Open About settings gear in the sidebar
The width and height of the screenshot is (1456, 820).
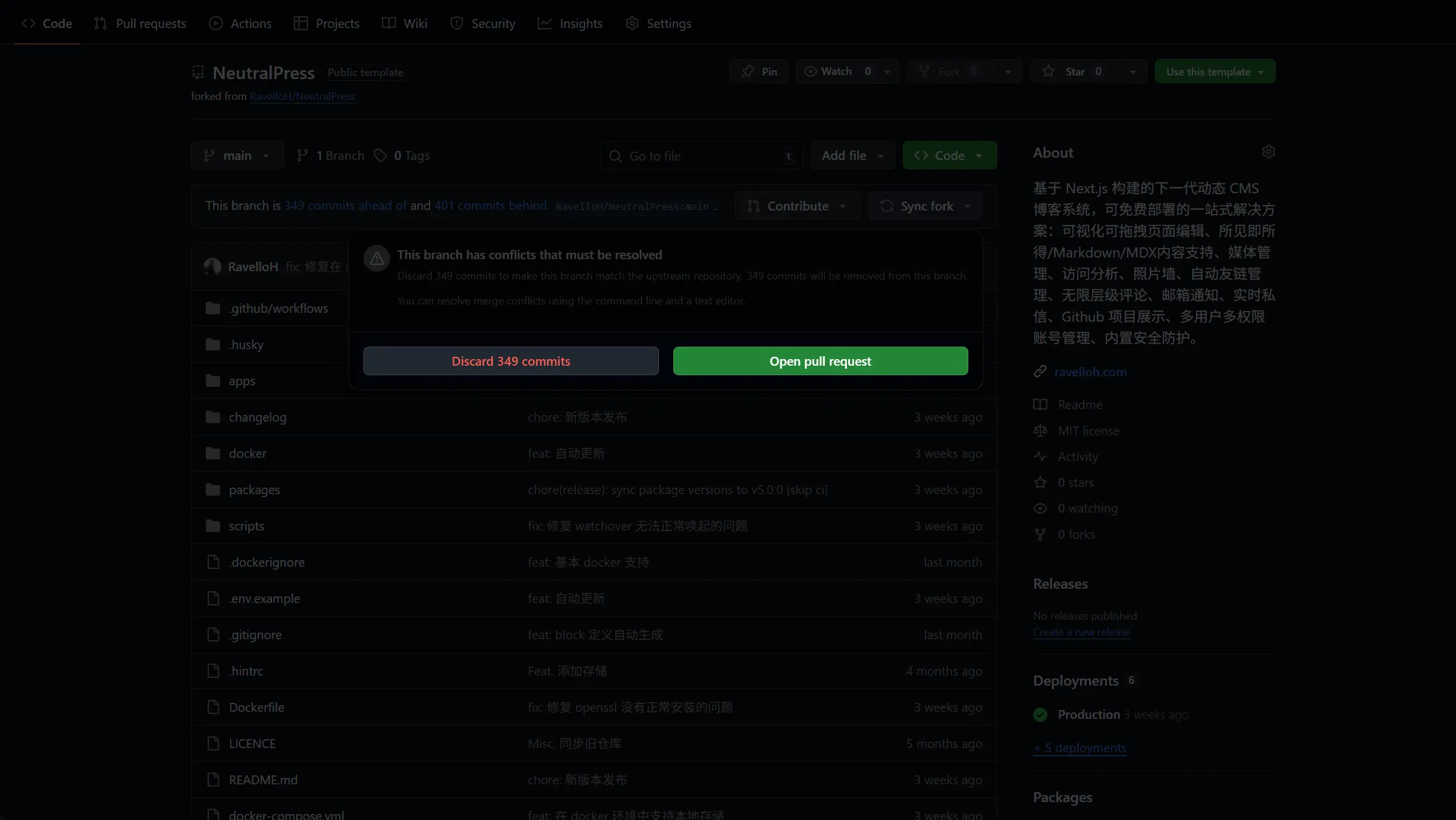pos(1268,152)
